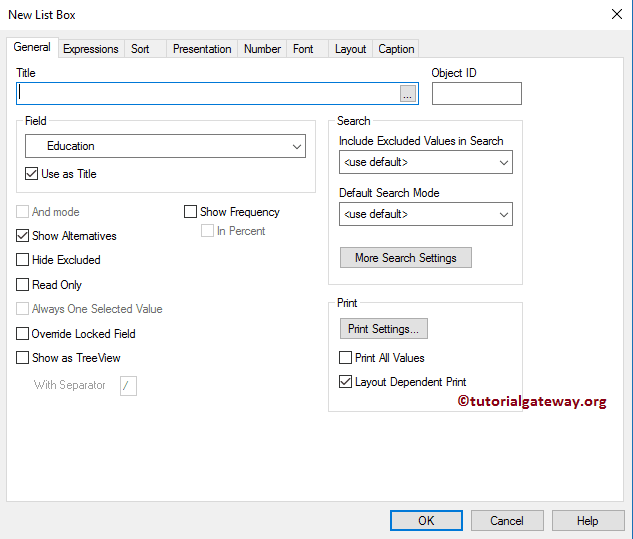Open Print Settings dialog
This screenshot has width=633, height=539.
click(384, 329)
